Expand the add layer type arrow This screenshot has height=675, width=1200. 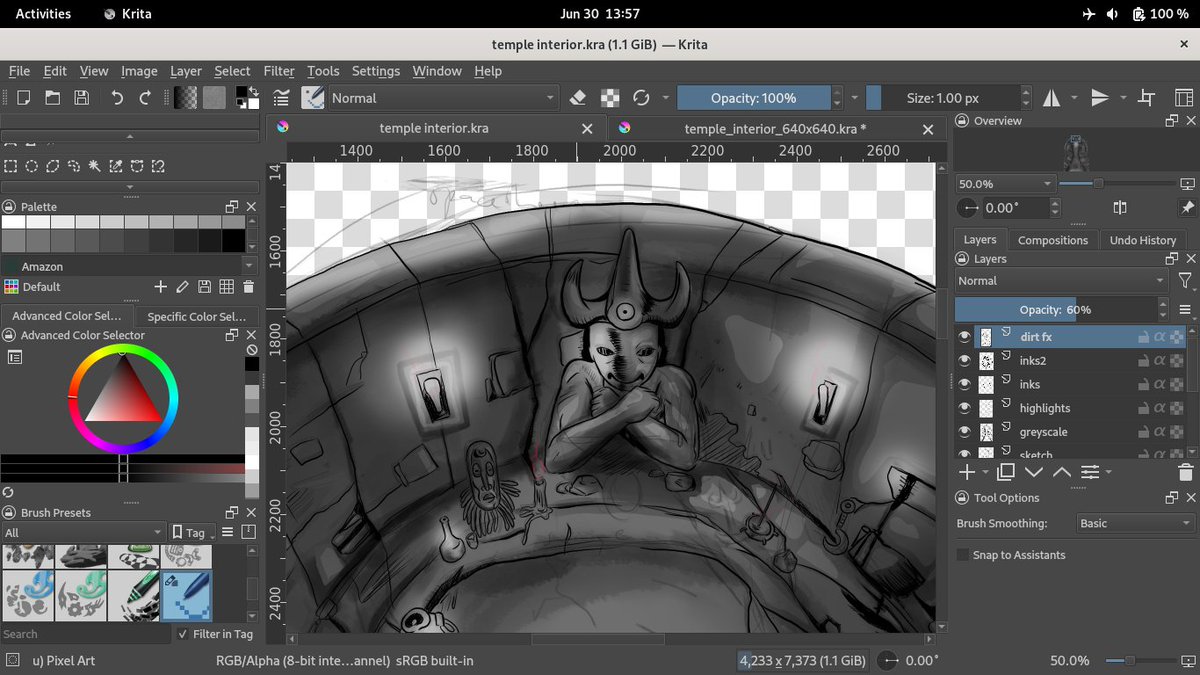985,473
